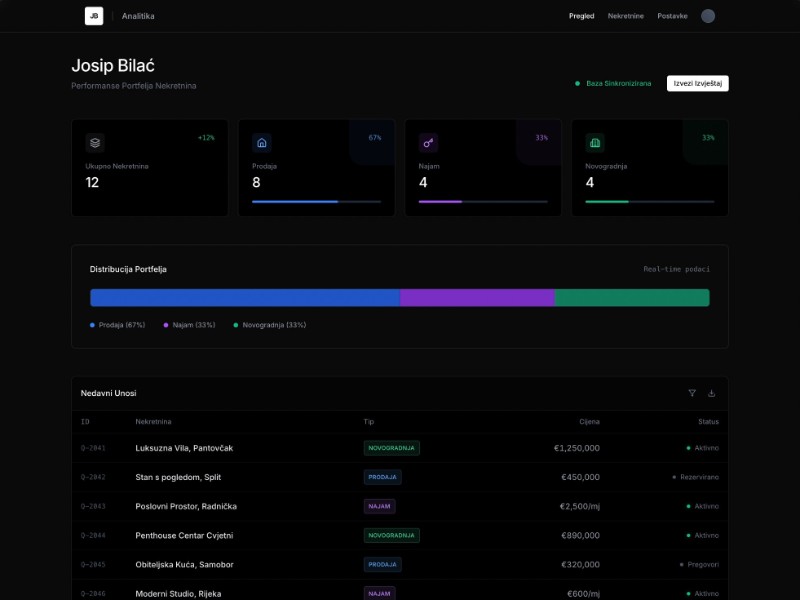Click the purple Najam segment of distribution bar
The image size is (800, 600).
coord(477,297)
